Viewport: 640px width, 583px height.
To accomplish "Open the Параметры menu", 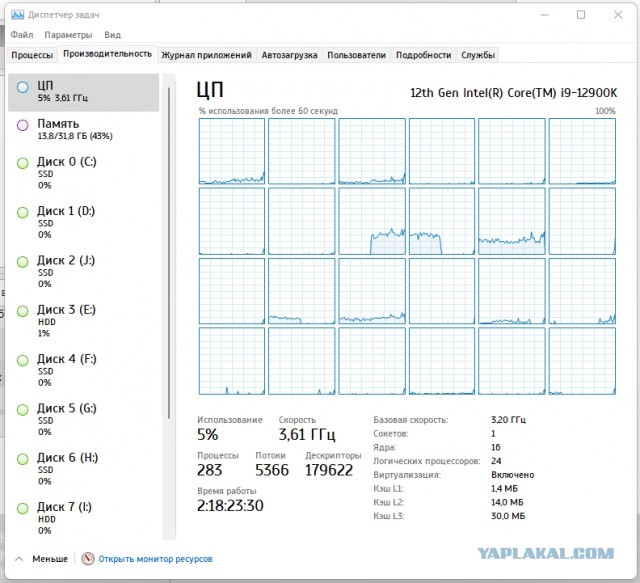I will [x=68, y=35].
